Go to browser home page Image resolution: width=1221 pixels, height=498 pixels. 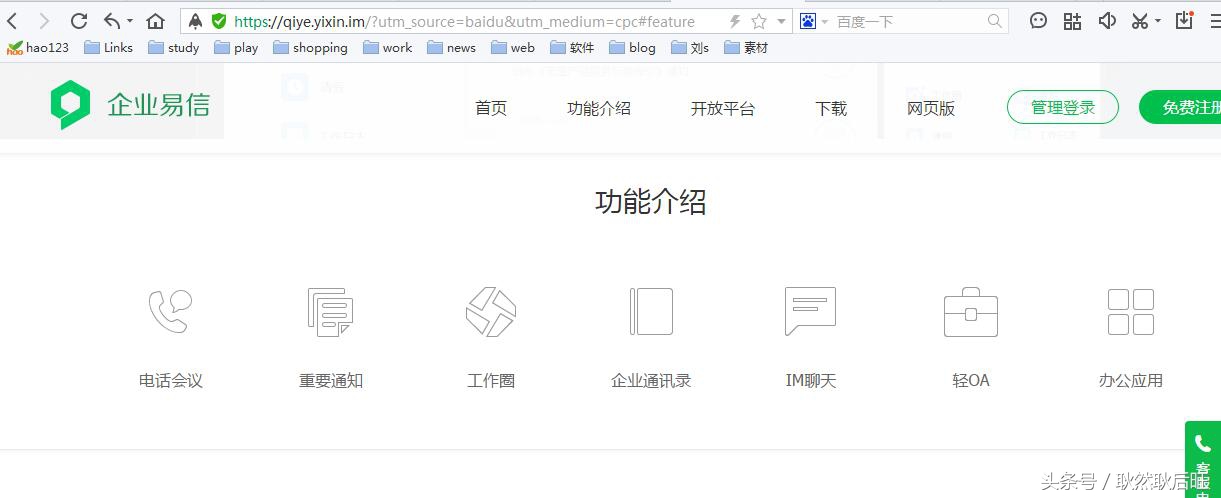(x=155, y=21)
